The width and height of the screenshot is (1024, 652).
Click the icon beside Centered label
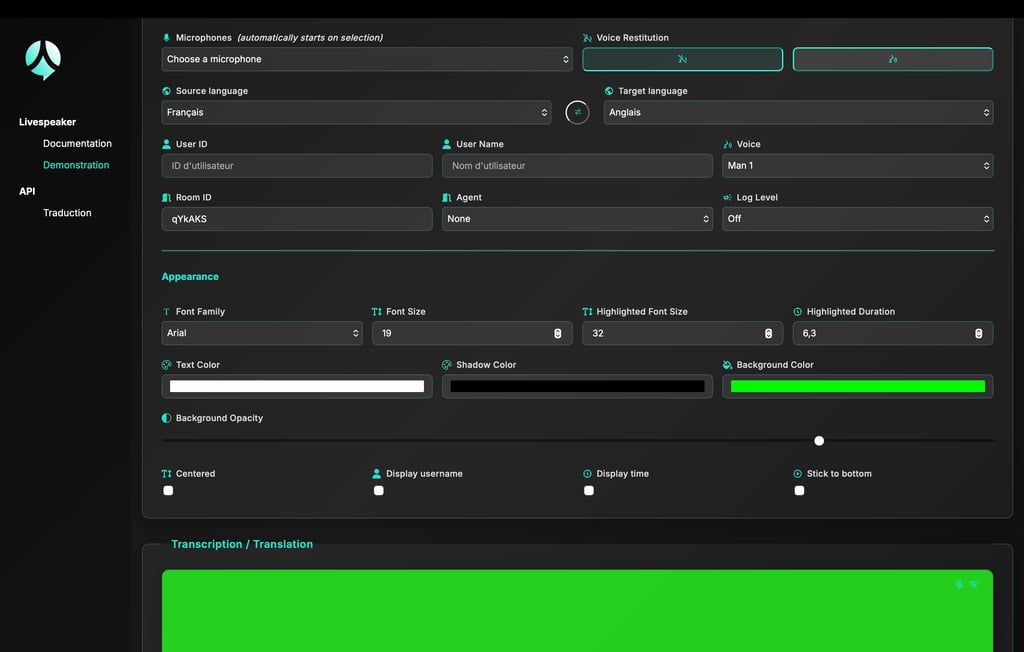[x=167, y=474]
